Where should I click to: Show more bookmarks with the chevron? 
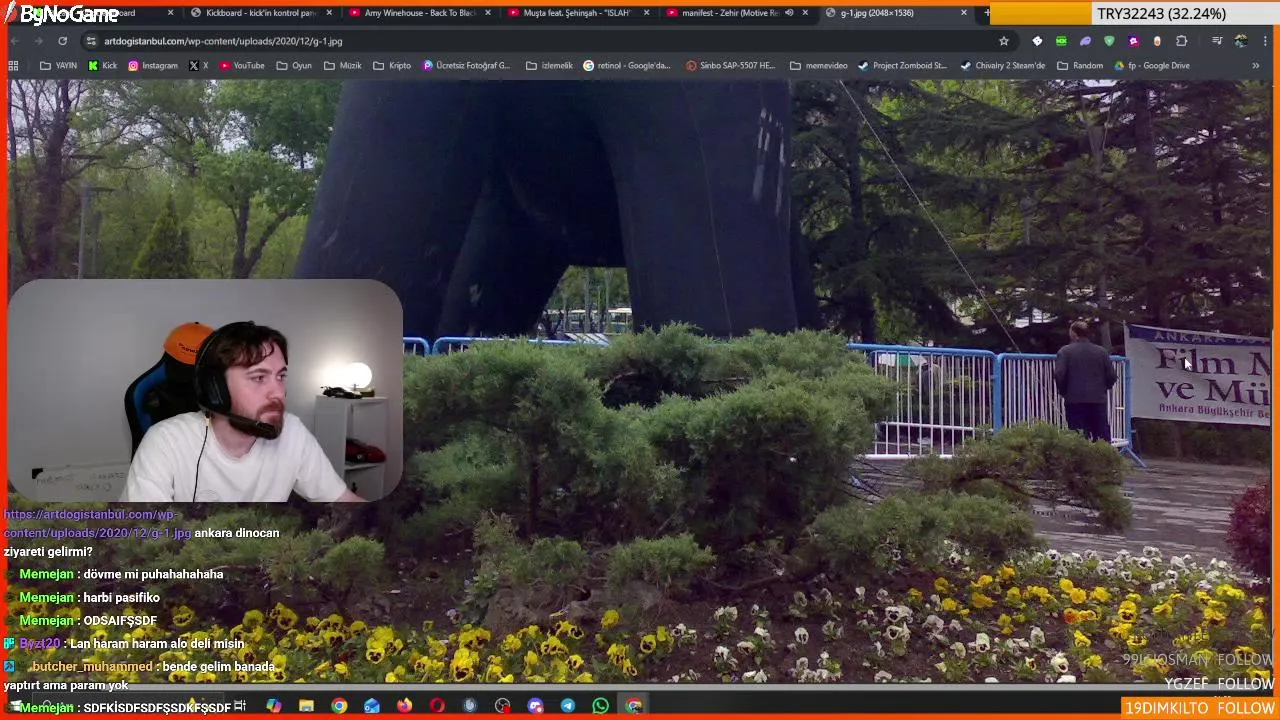1256,66
